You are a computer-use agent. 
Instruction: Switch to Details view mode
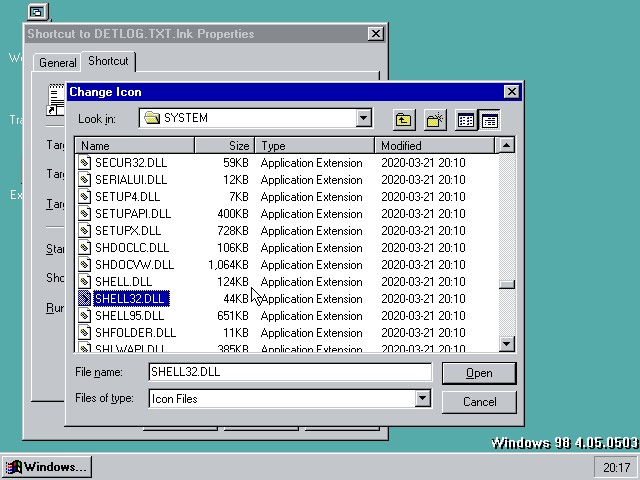(x=489, y=120)
